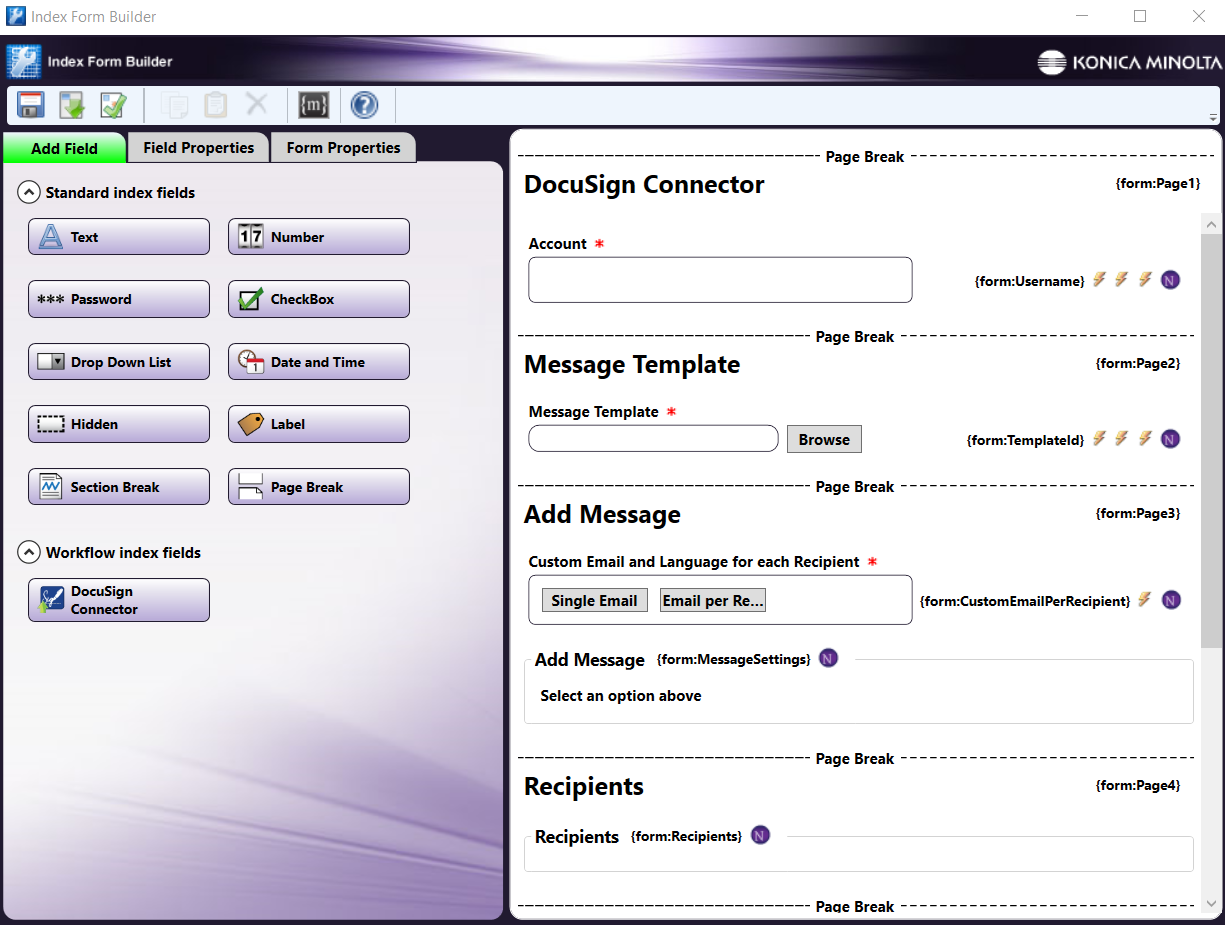Viewport: 1225px width, 925px height.
Task: Click the 'Select an option above' text
Action: 621,696
